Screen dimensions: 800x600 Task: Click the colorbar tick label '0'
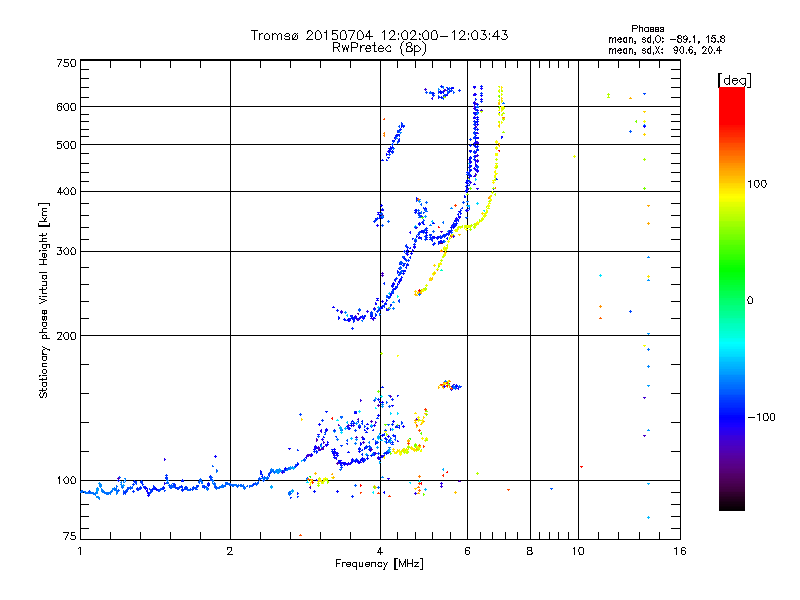(x=750, y=301)
